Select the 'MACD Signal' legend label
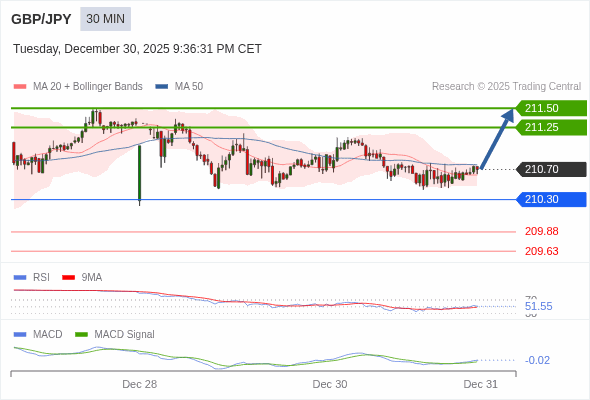Screen dimensions: 590x400 point(125,335)
